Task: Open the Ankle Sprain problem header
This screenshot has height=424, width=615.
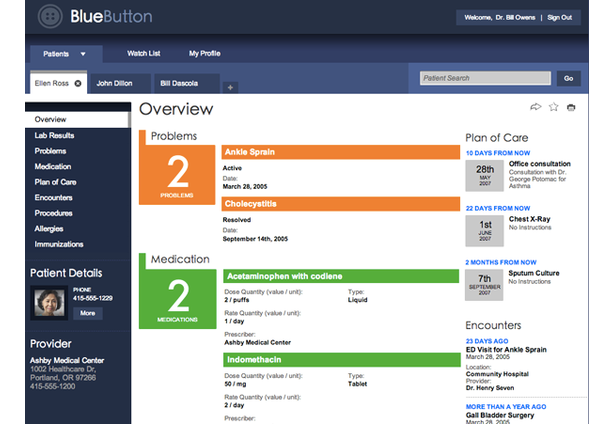Action: tap(340, 152)
